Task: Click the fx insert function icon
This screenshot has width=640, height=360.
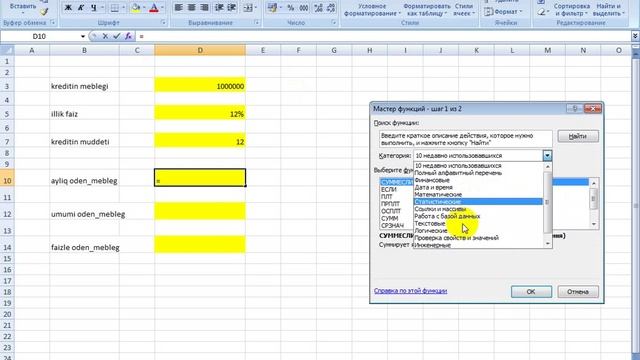Action: click(128, 36)
